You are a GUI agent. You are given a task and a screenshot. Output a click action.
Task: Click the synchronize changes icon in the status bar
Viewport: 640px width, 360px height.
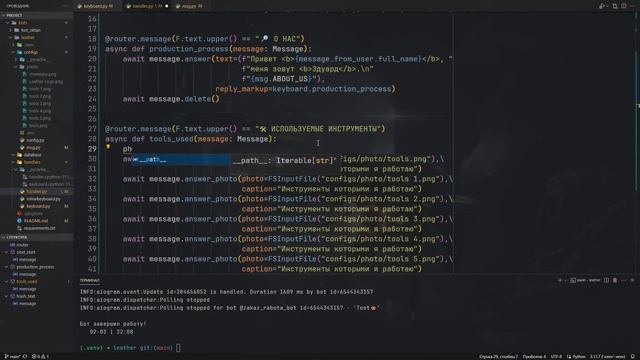pyautogui.click(x=25, y=357)
